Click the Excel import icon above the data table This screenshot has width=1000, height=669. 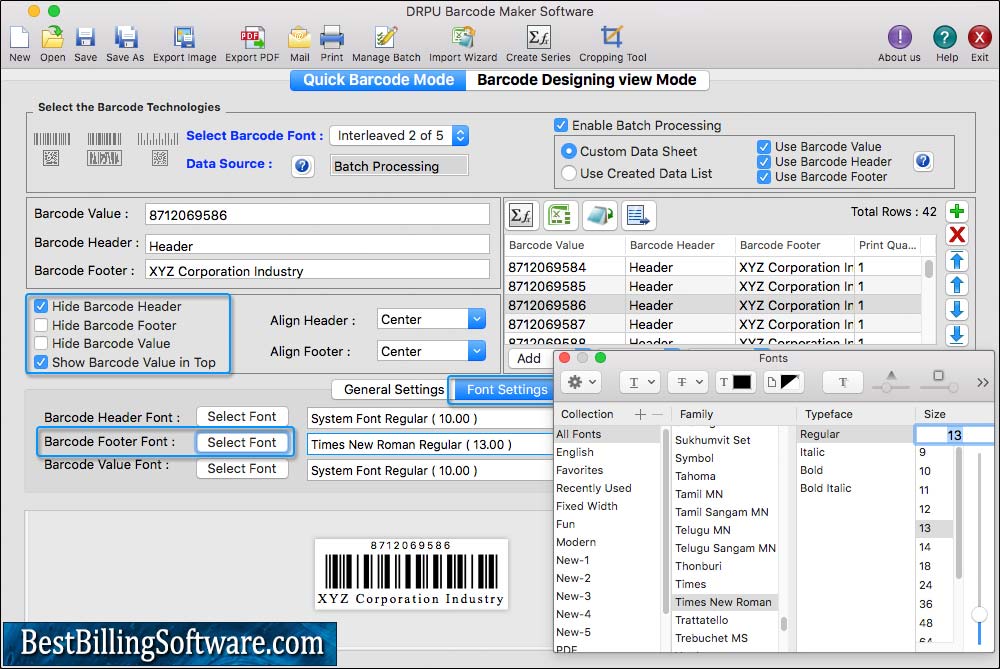point(560,216)
